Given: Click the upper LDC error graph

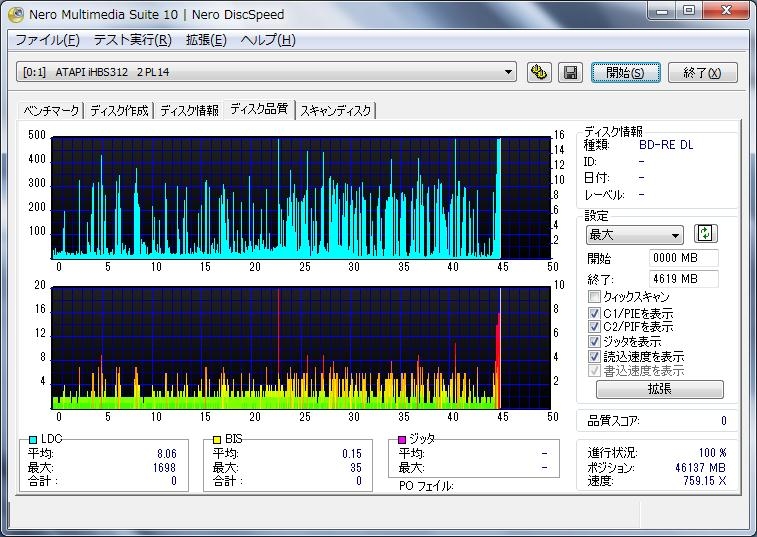Looking at the screenshot, I should point(301,198).
